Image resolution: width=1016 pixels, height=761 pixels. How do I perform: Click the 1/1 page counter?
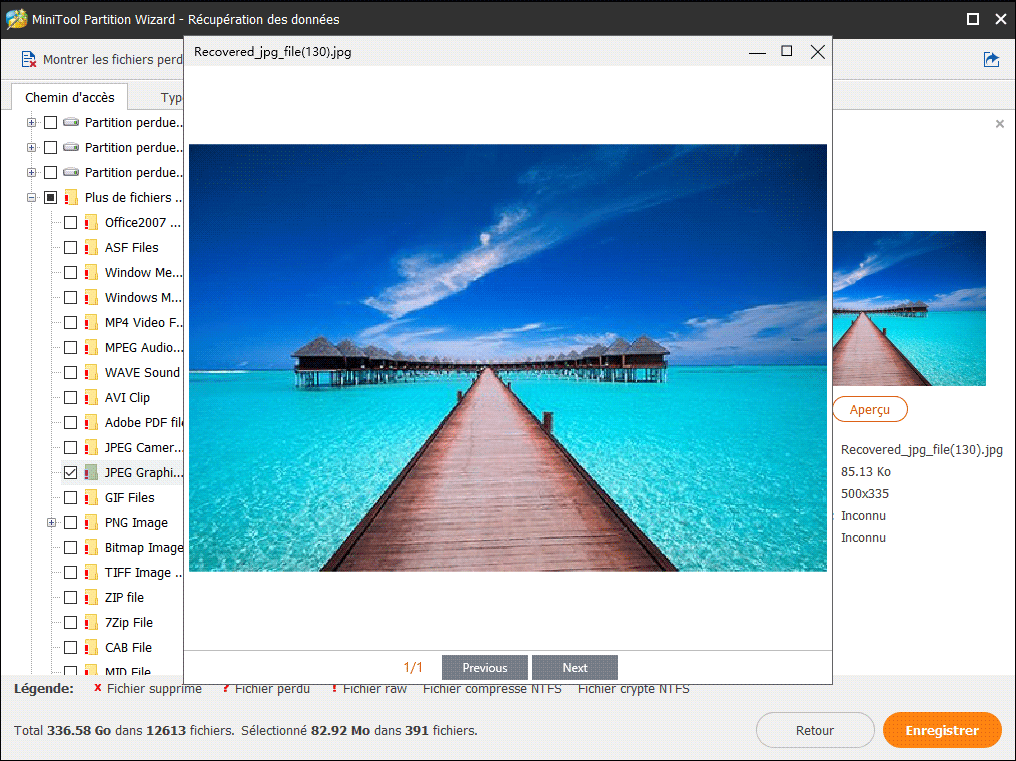(x=413, y=668)
